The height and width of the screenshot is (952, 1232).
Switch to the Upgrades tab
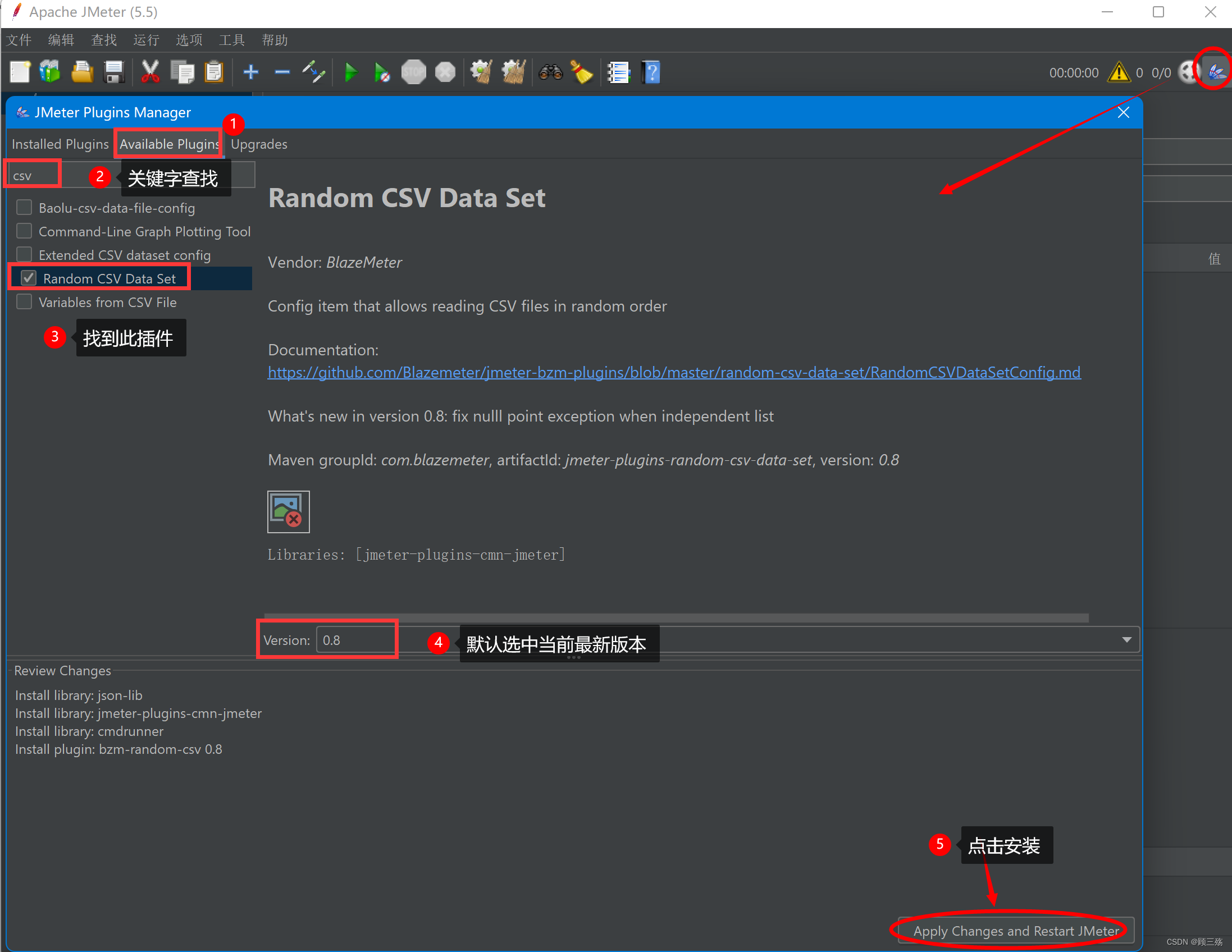point(259,144)
